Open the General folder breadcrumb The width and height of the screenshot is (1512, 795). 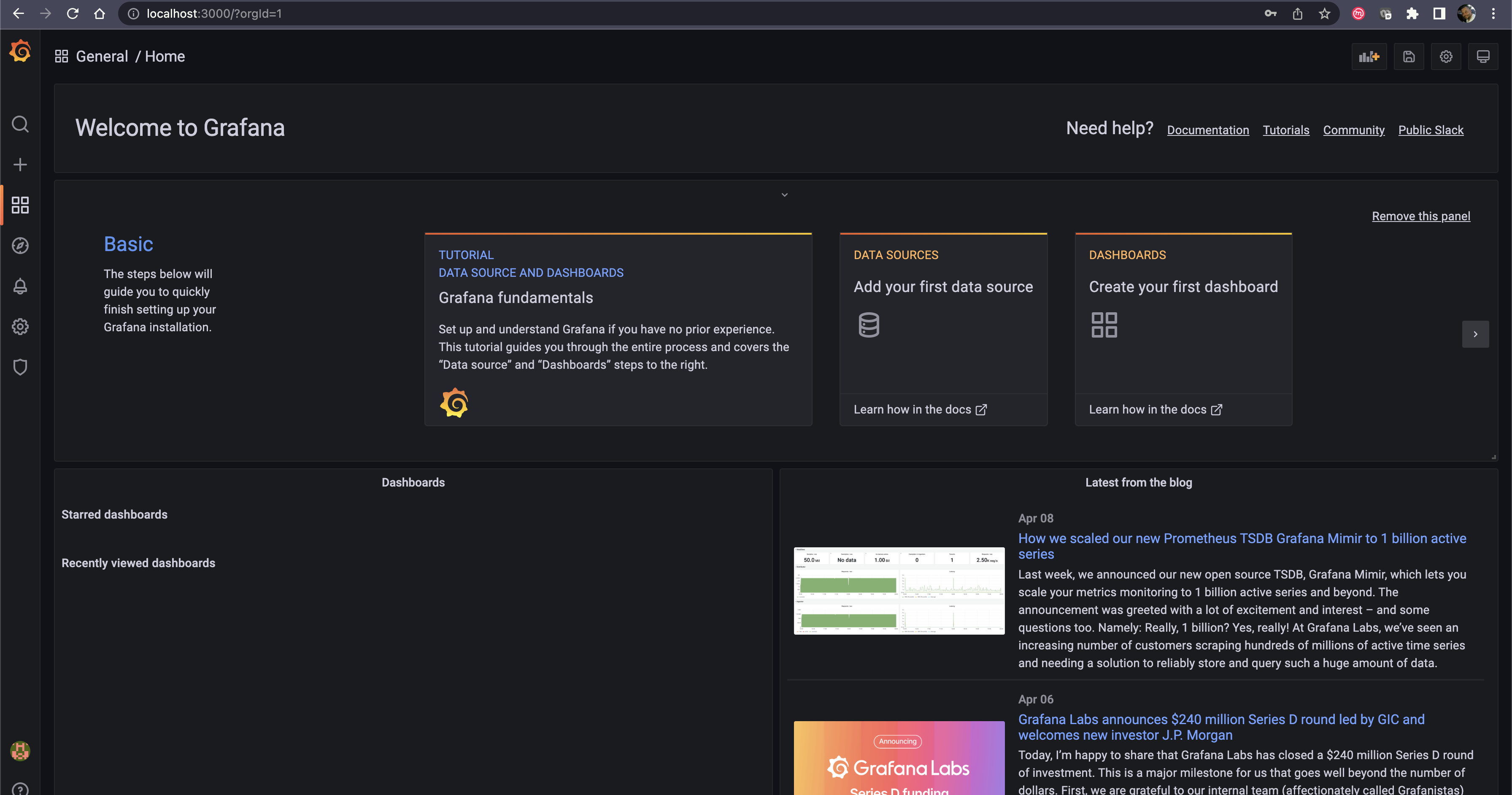click(x=102, y=57)
